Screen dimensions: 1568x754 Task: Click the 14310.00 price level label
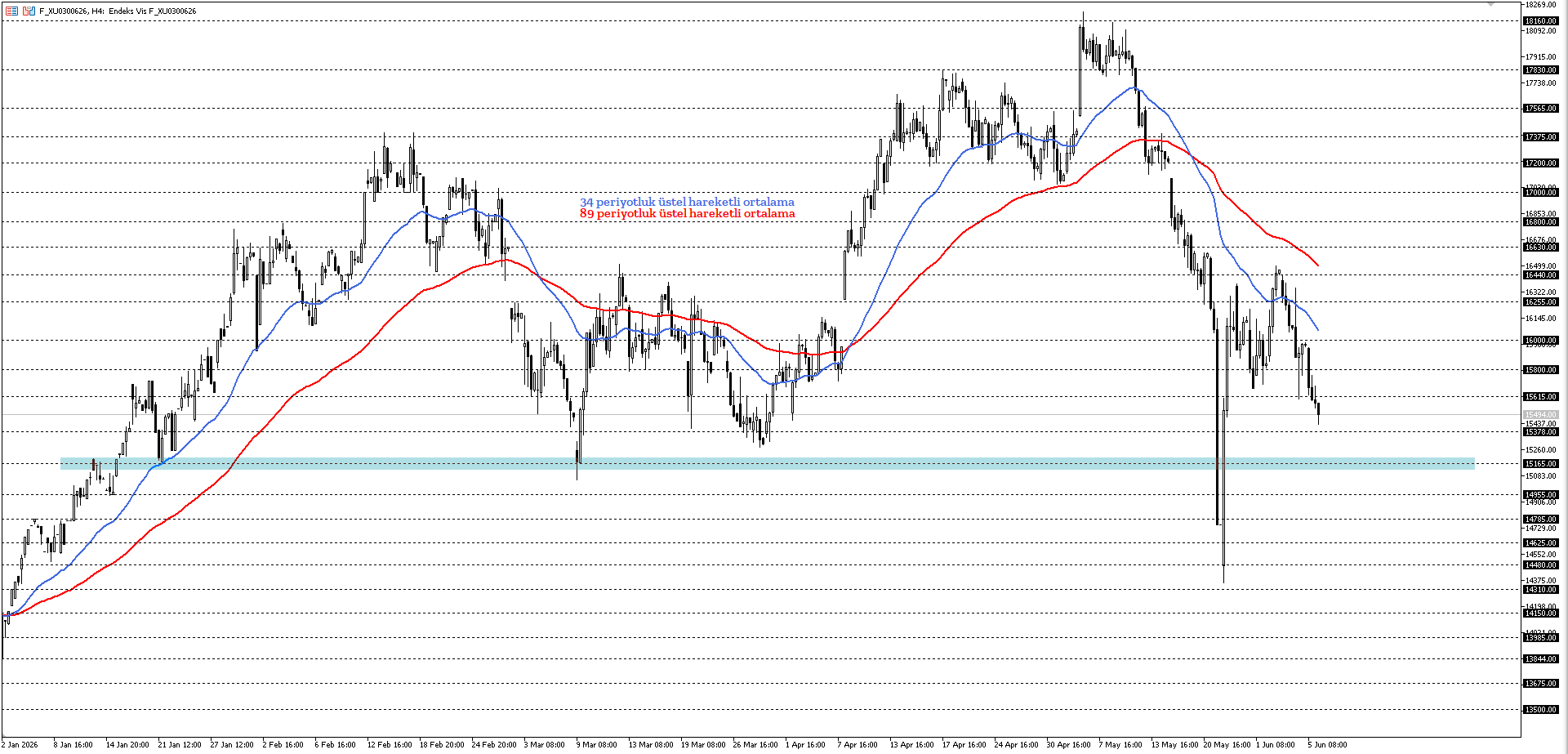coord(1541,590)
